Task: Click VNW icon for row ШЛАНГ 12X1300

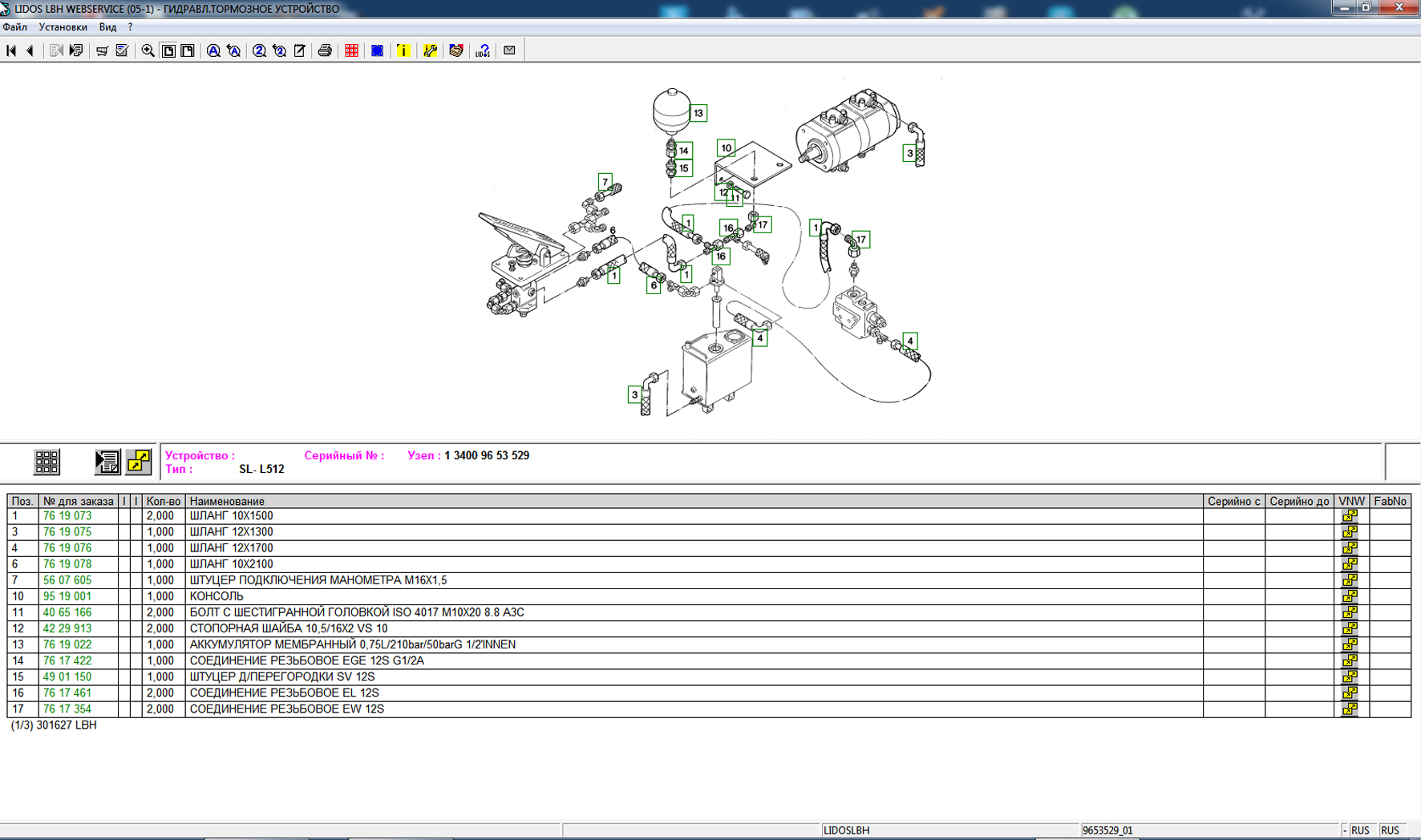Action: 1350,532
